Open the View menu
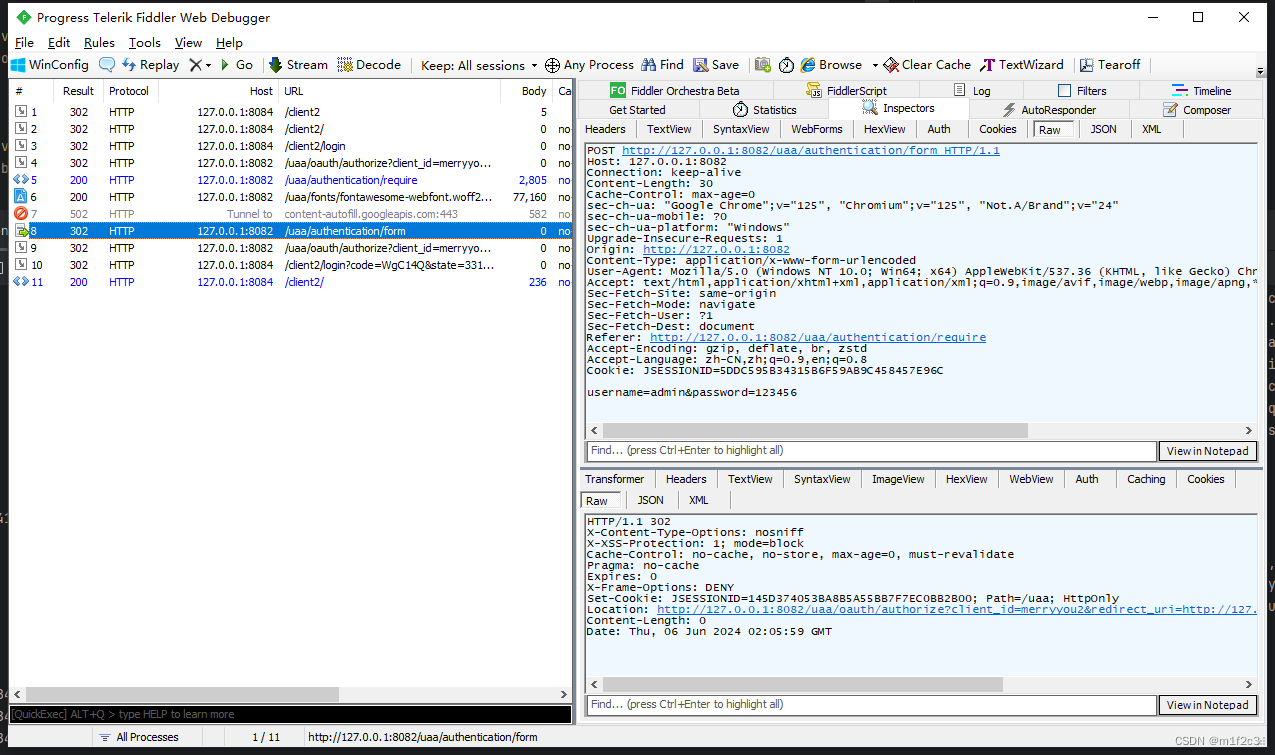Screen dimensions: 1275x755 tap(188, 43)
